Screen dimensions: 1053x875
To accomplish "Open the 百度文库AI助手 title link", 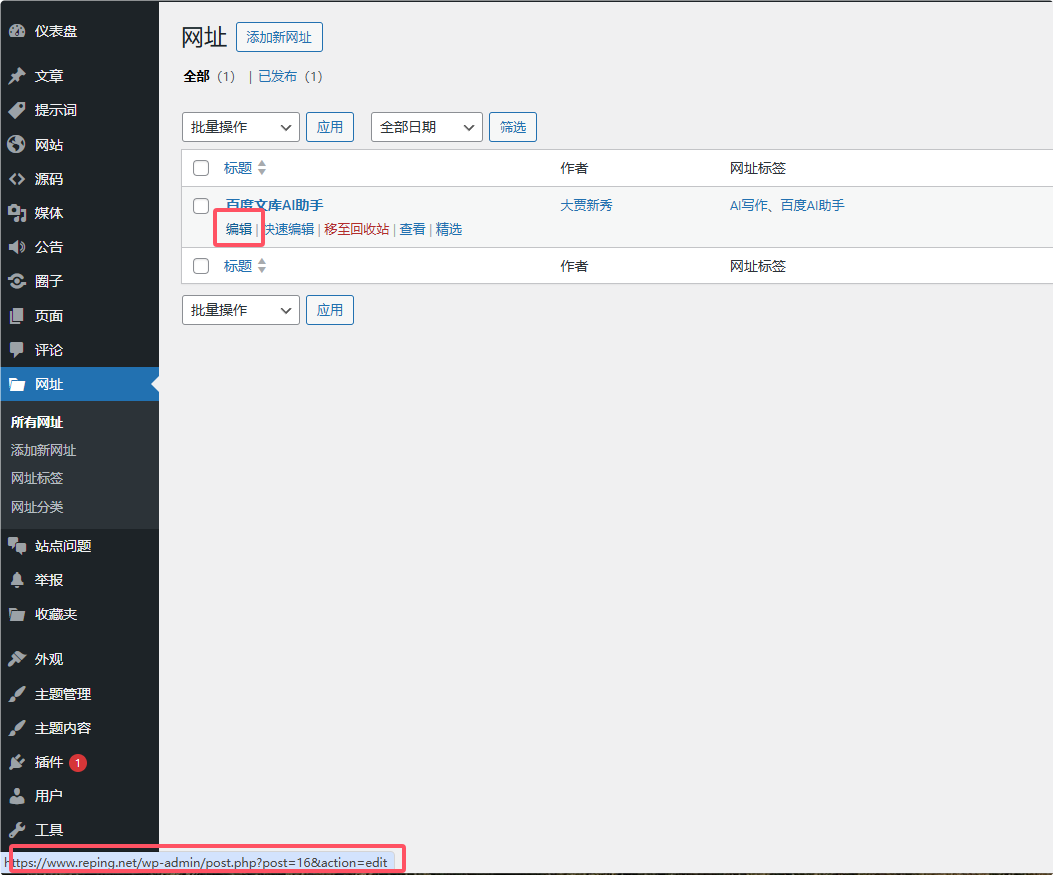I will click(x=275, y=205).
